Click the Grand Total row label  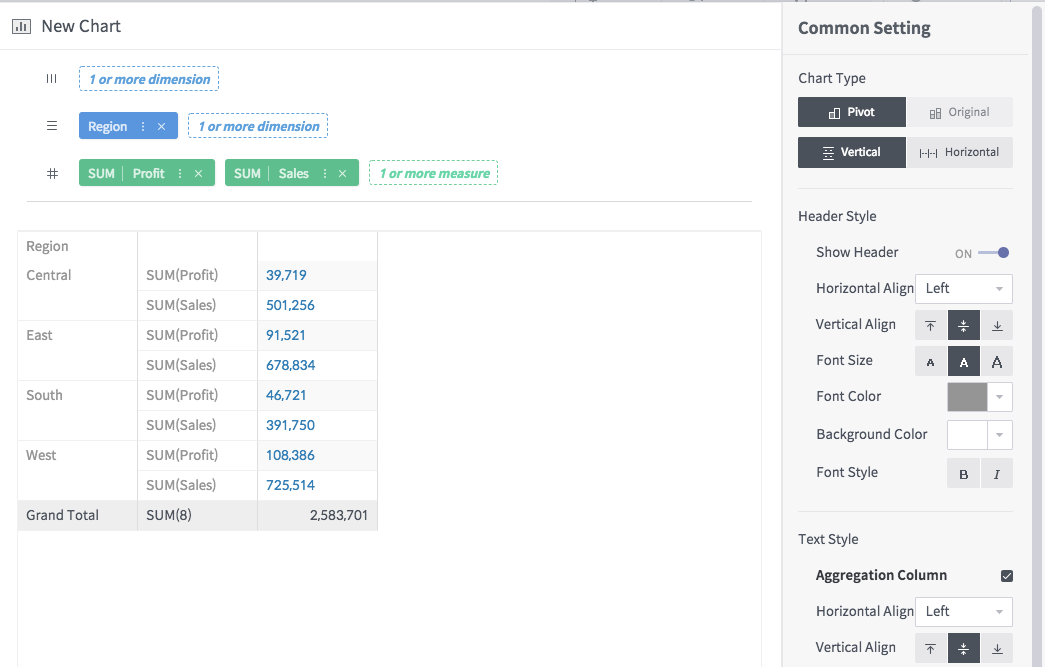63,515
